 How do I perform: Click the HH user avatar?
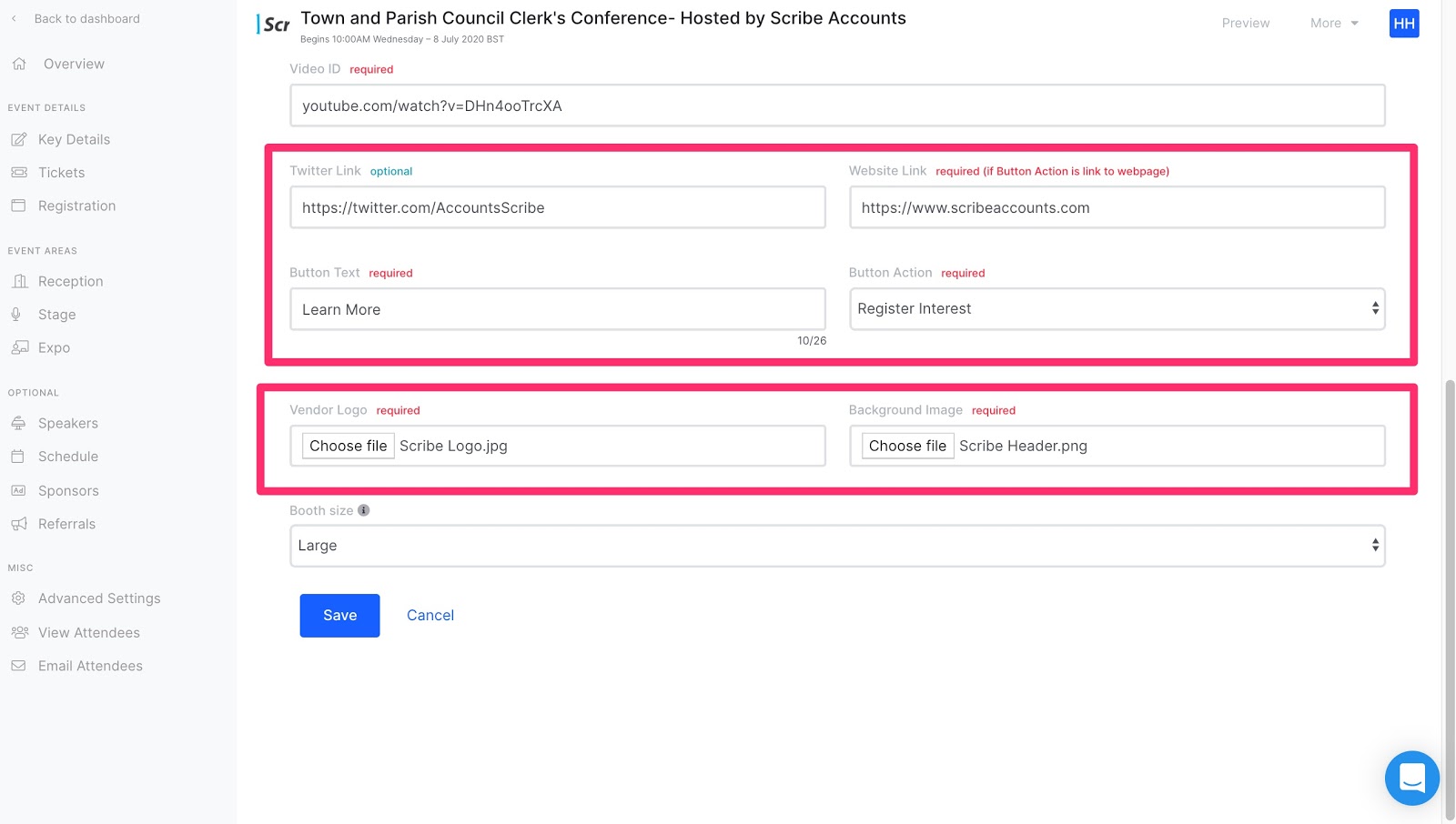tap(1404, 23)
